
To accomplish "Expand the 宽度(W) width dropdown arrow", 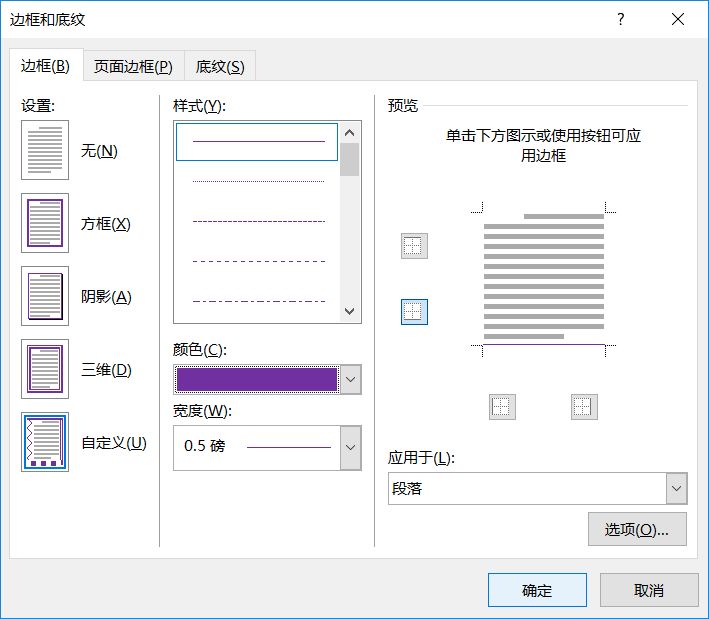I will tap(350, 448).
